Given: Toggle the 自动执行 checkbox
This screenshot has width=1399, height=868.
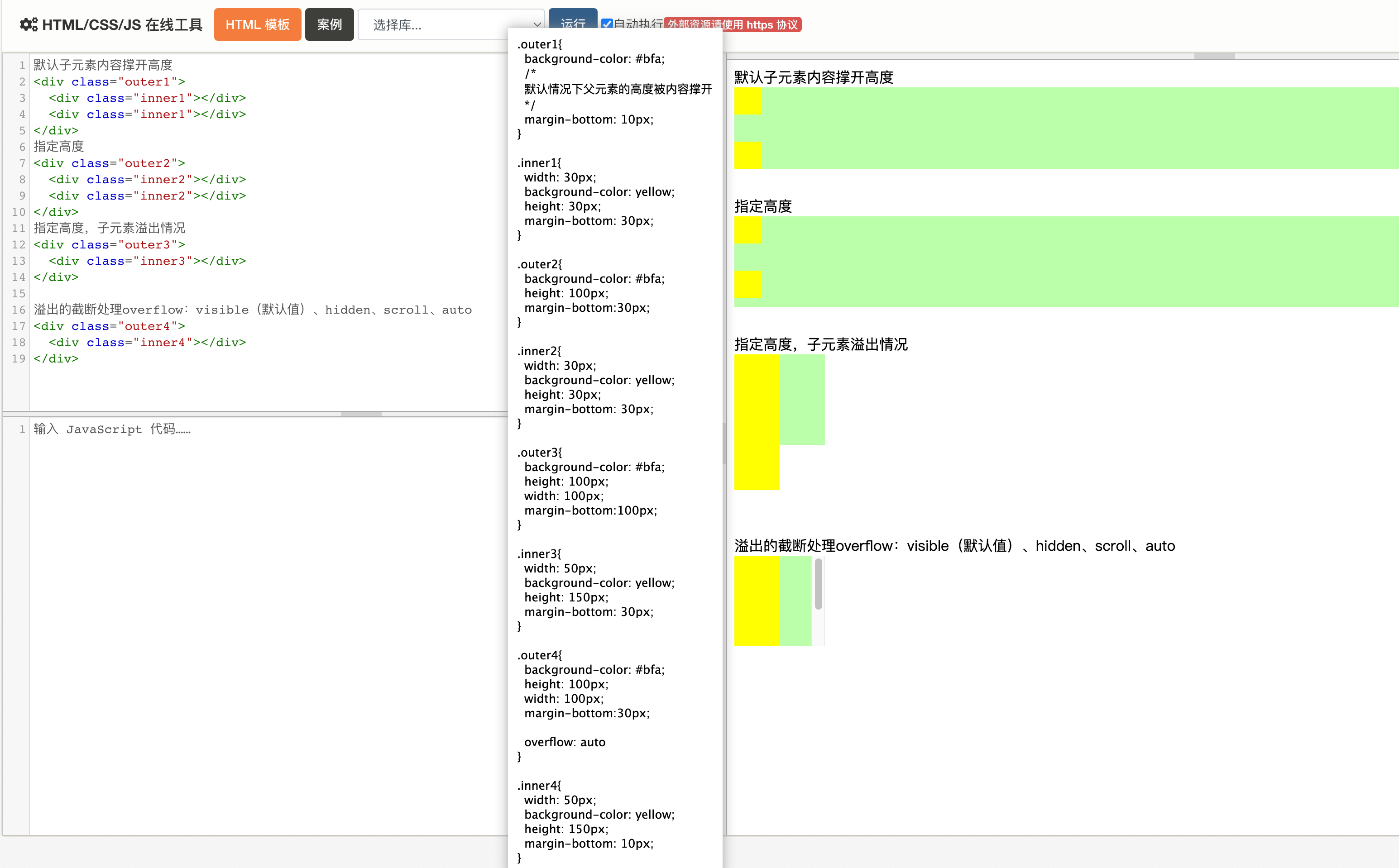Looking at the screenshot, I should 607,24.
